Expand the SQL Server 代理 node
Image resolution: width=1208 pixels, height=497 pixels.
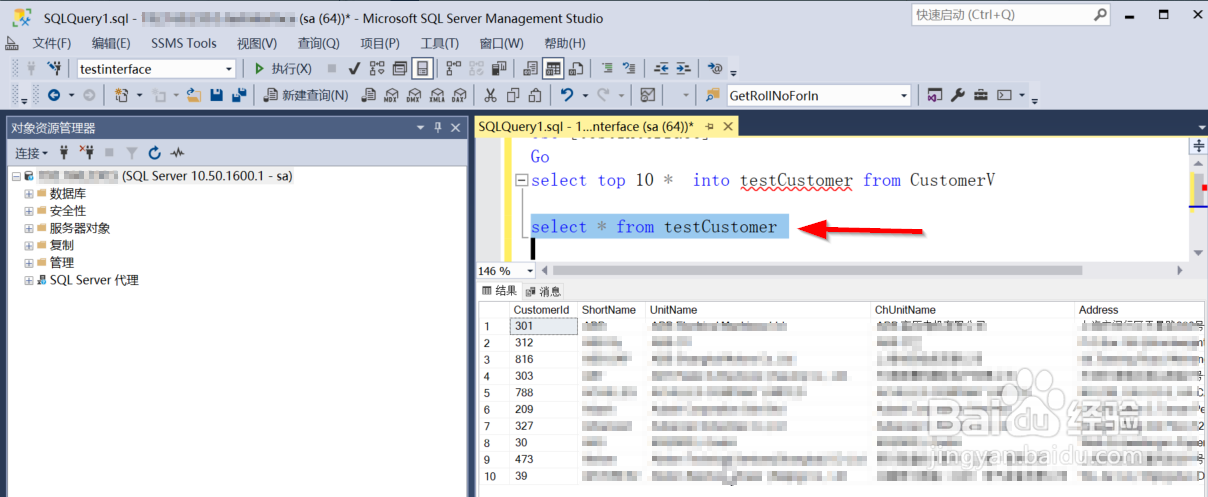[29, 280]
